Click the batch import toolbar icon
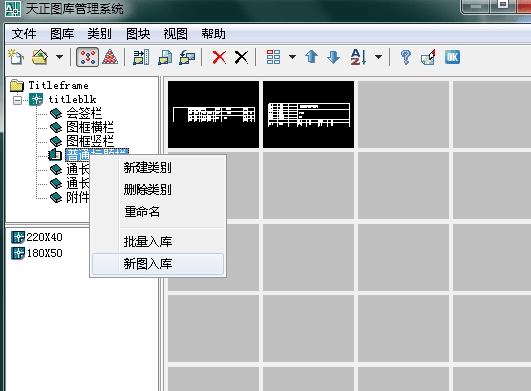This screenshot has width=531, height=391. (x=141, y=57)
